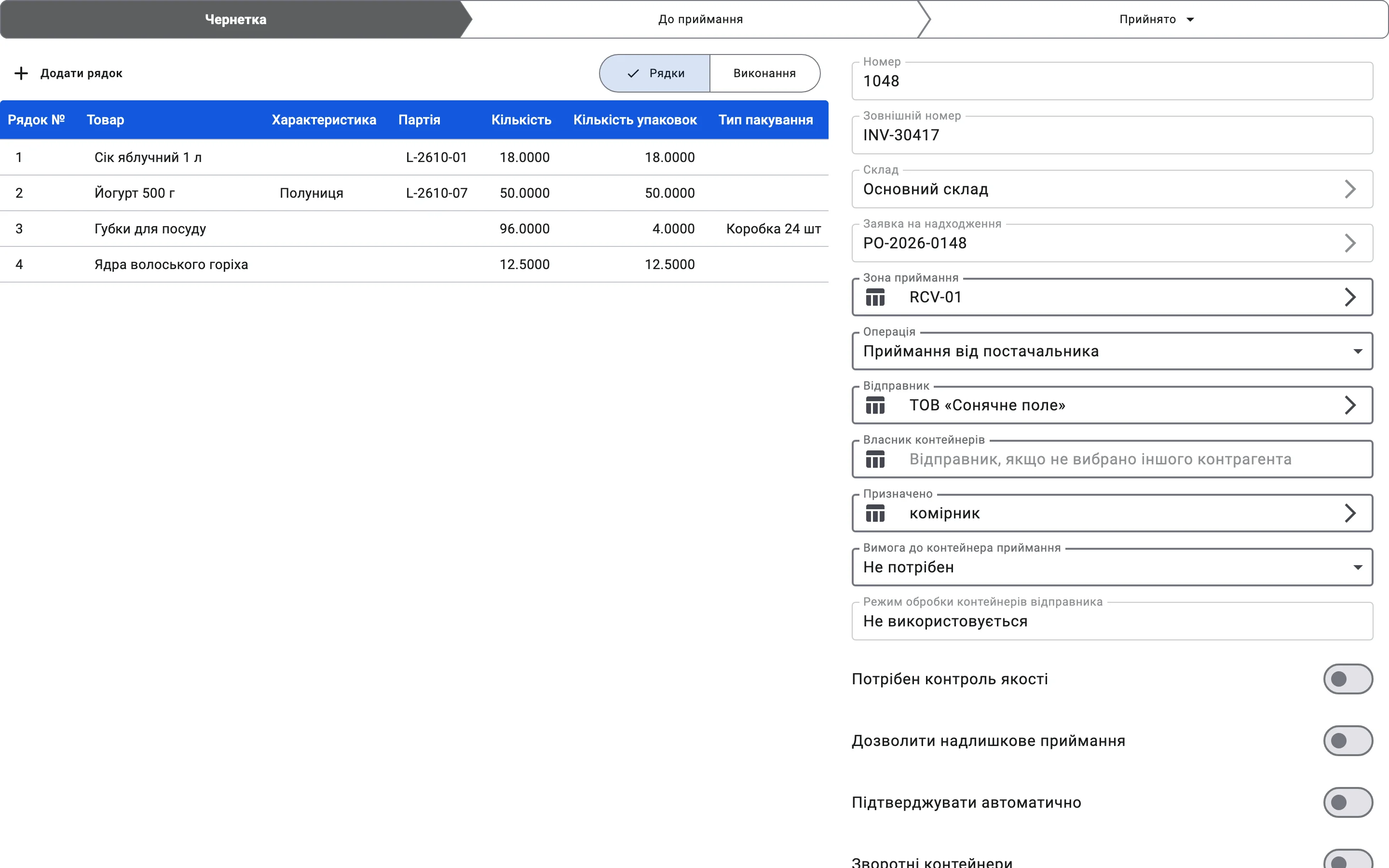Click Тип пакування column header

point(766,120)
